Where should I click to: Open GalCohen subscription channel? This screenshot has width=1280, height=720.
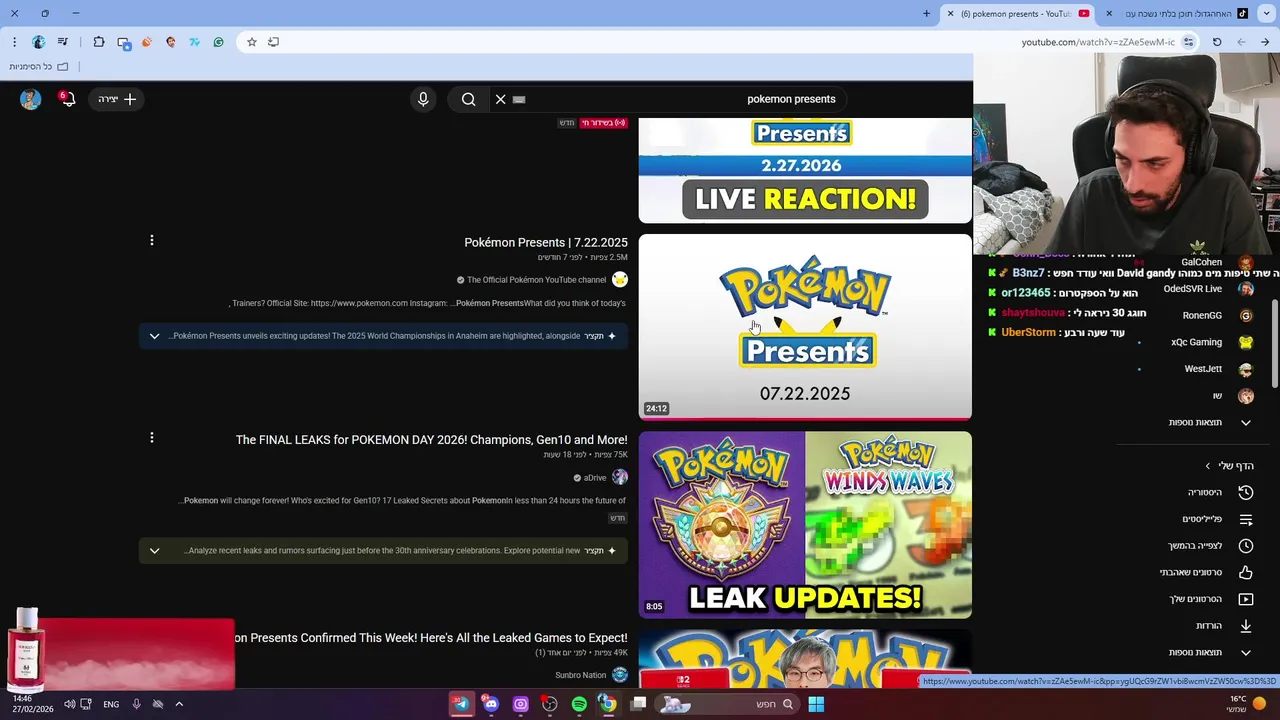click(x=1216, y=262)
